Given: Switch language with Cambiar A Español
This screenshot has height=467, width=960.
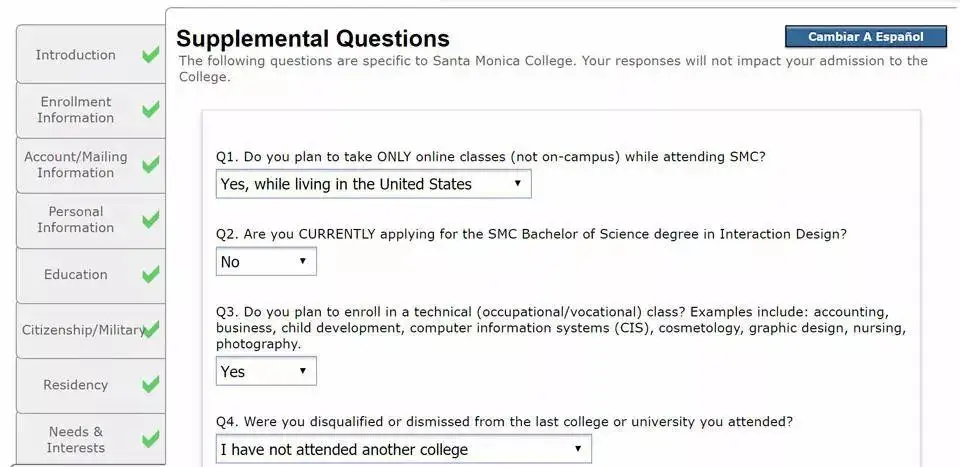Looking at the screenshot, I should (x=865, y=37).
